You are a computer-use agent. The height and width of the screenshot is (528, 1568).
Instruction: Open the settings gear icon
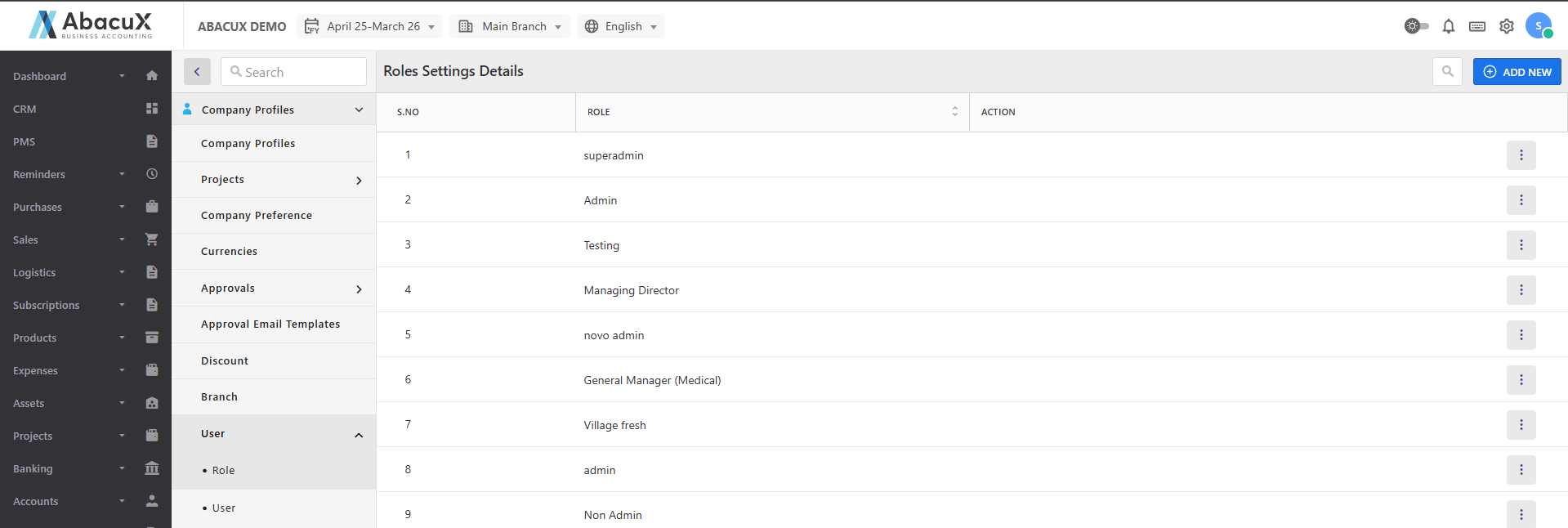tap(1506, 26)
